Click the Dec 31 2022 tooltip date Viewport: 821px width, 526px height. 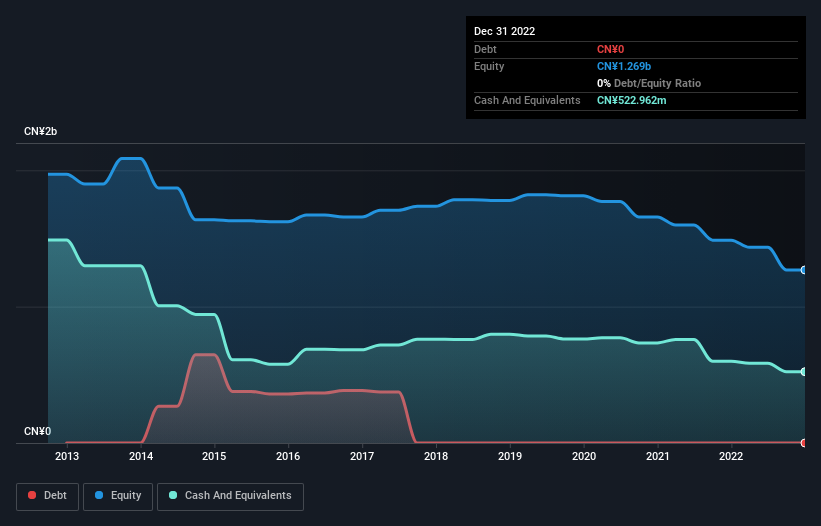[x=504, y=31]
